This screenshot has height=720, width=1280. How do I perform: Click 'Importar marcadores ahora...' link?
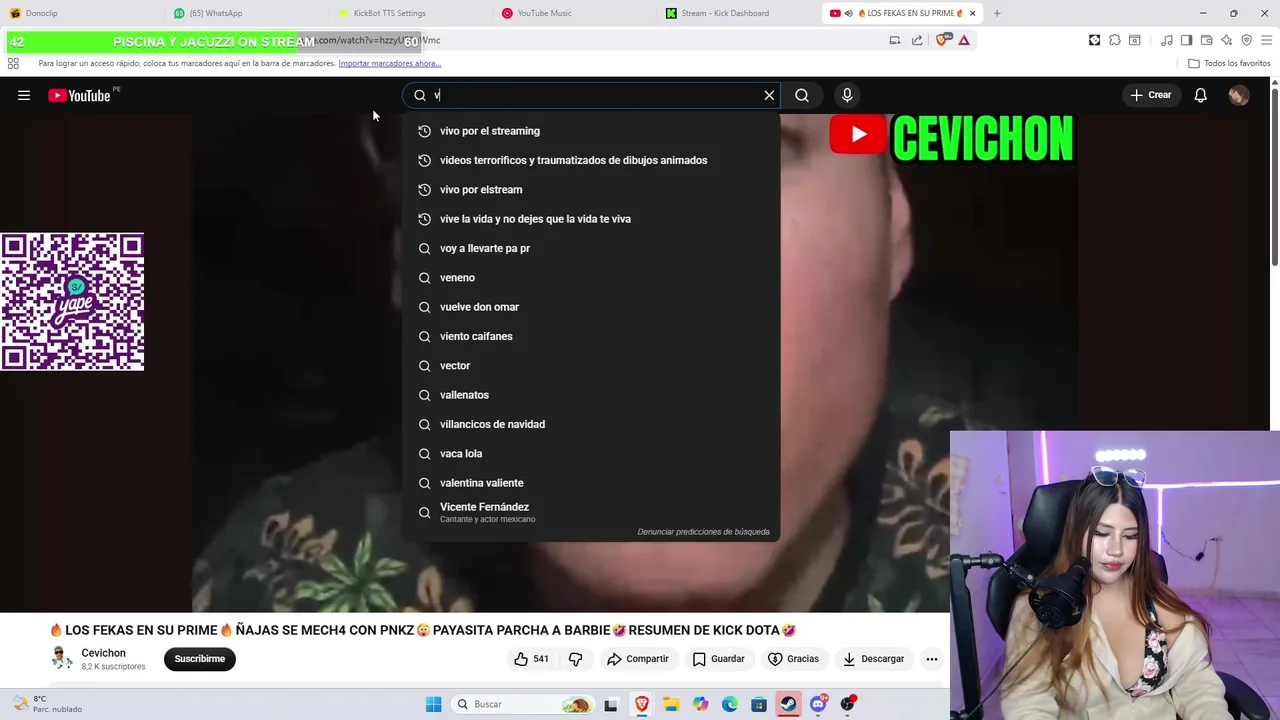pos(390,63)
